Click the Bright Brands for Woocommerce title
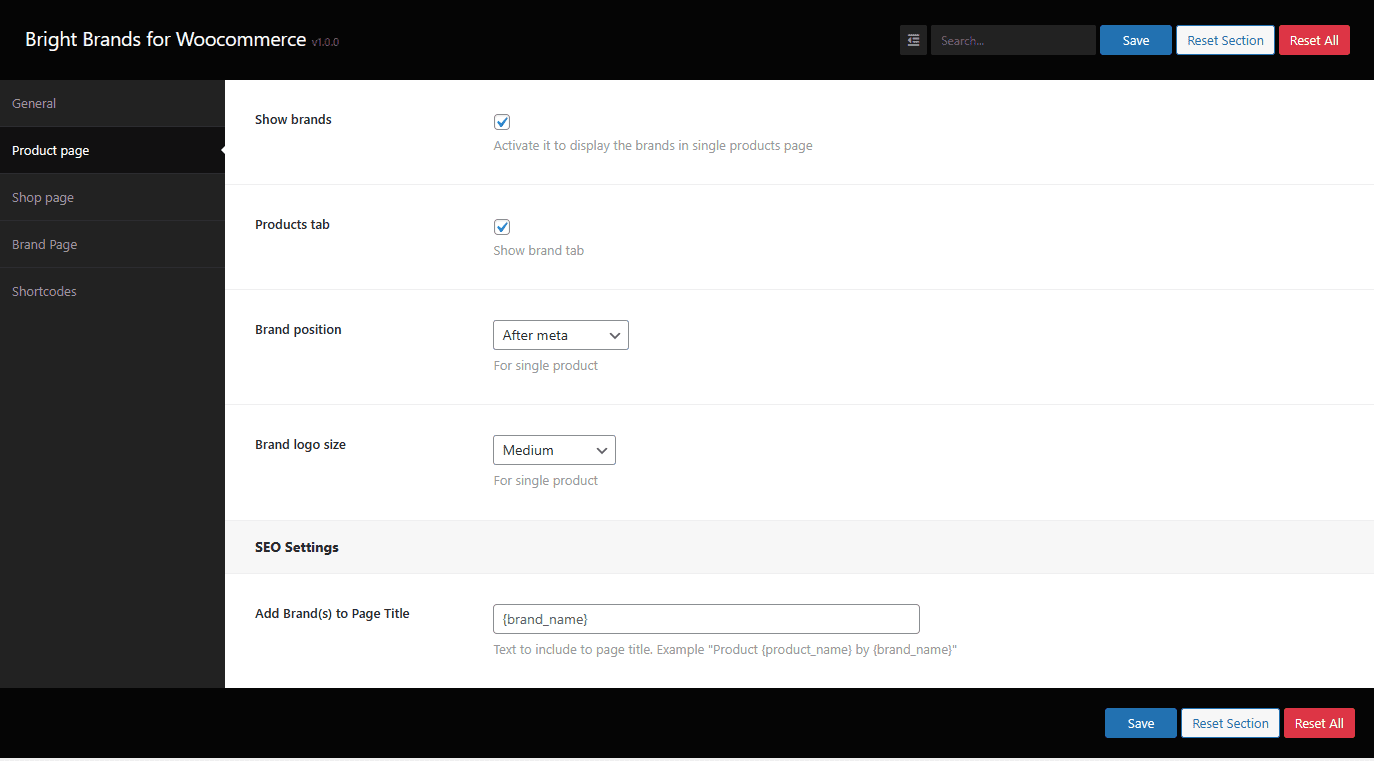Screen dimensions: 1374x761 coord(166,40)
